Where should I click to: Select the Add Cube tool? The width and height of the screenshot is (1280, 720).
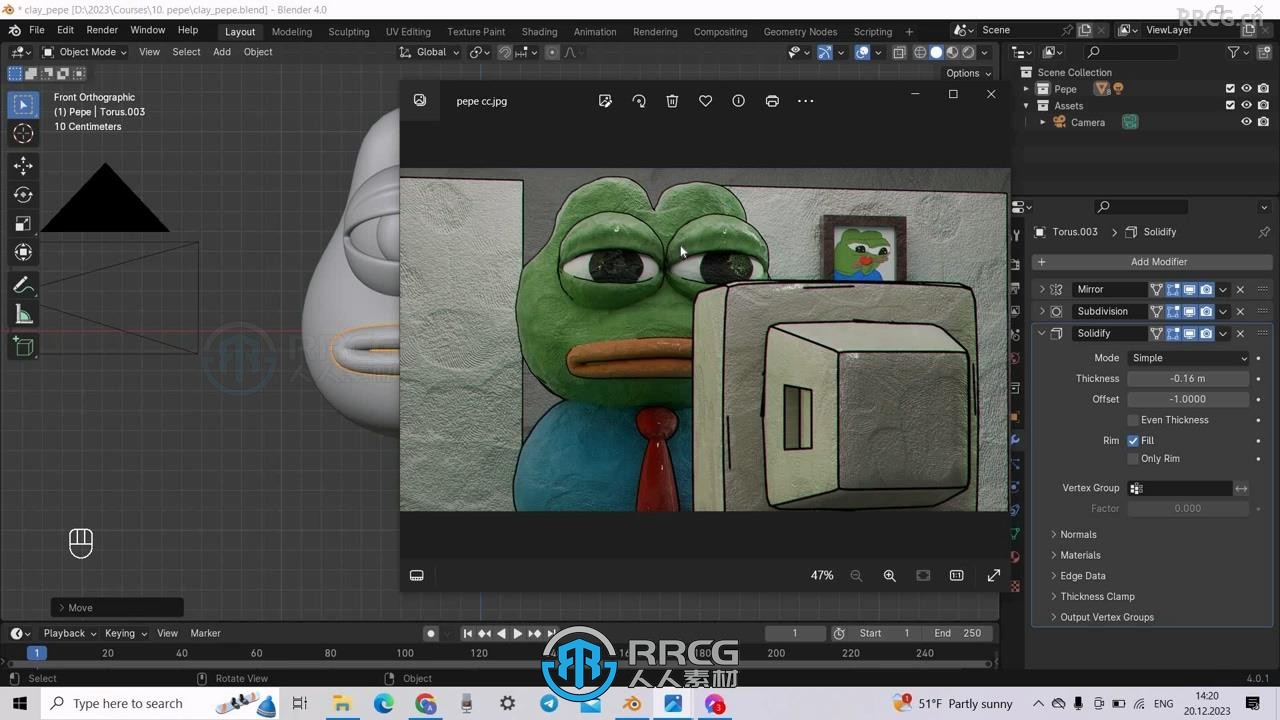23,347
